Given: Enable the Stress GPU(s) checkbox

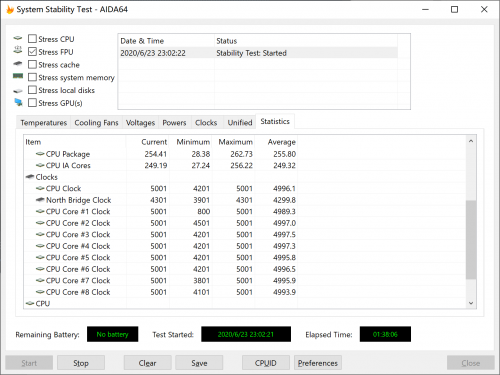Looking at the screenshot, I should (x=32, y=103).
